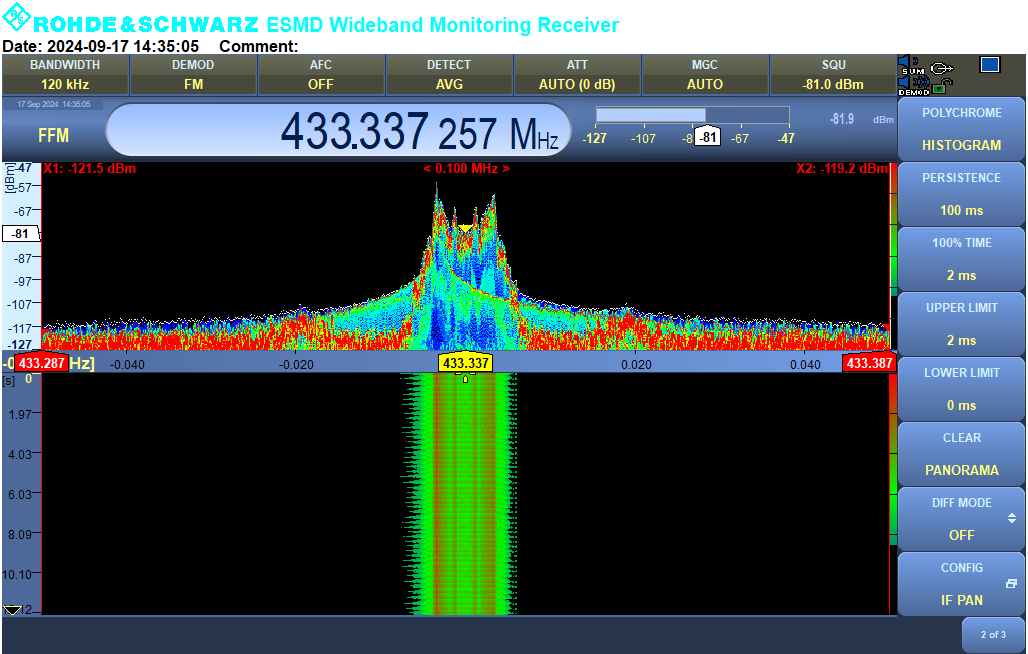1028x654 pixels.
Task: Click the signal output arrow icon
Action: coord(941,68)
